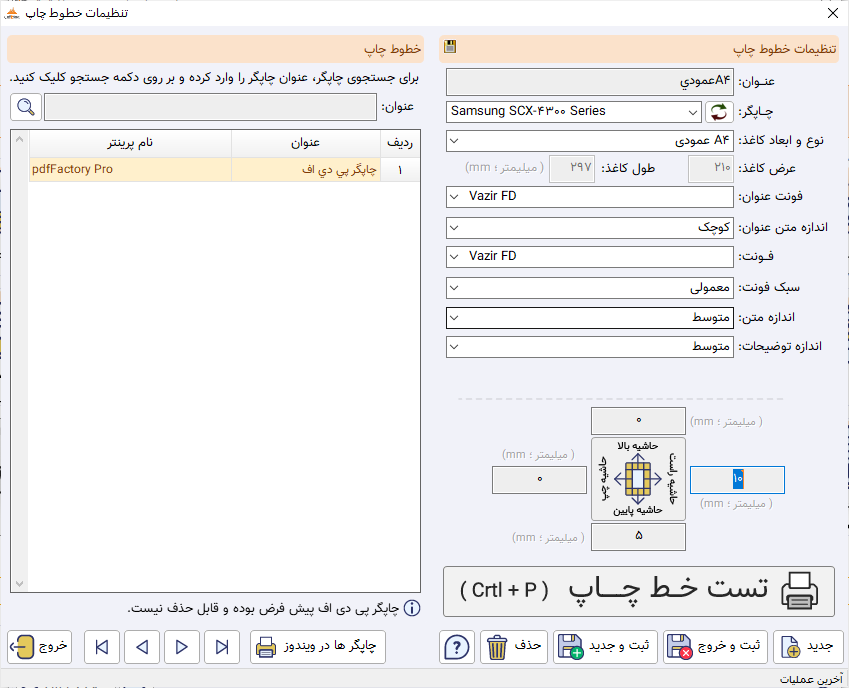Select the pdfFactory Pro printer row

coord(224,169)
